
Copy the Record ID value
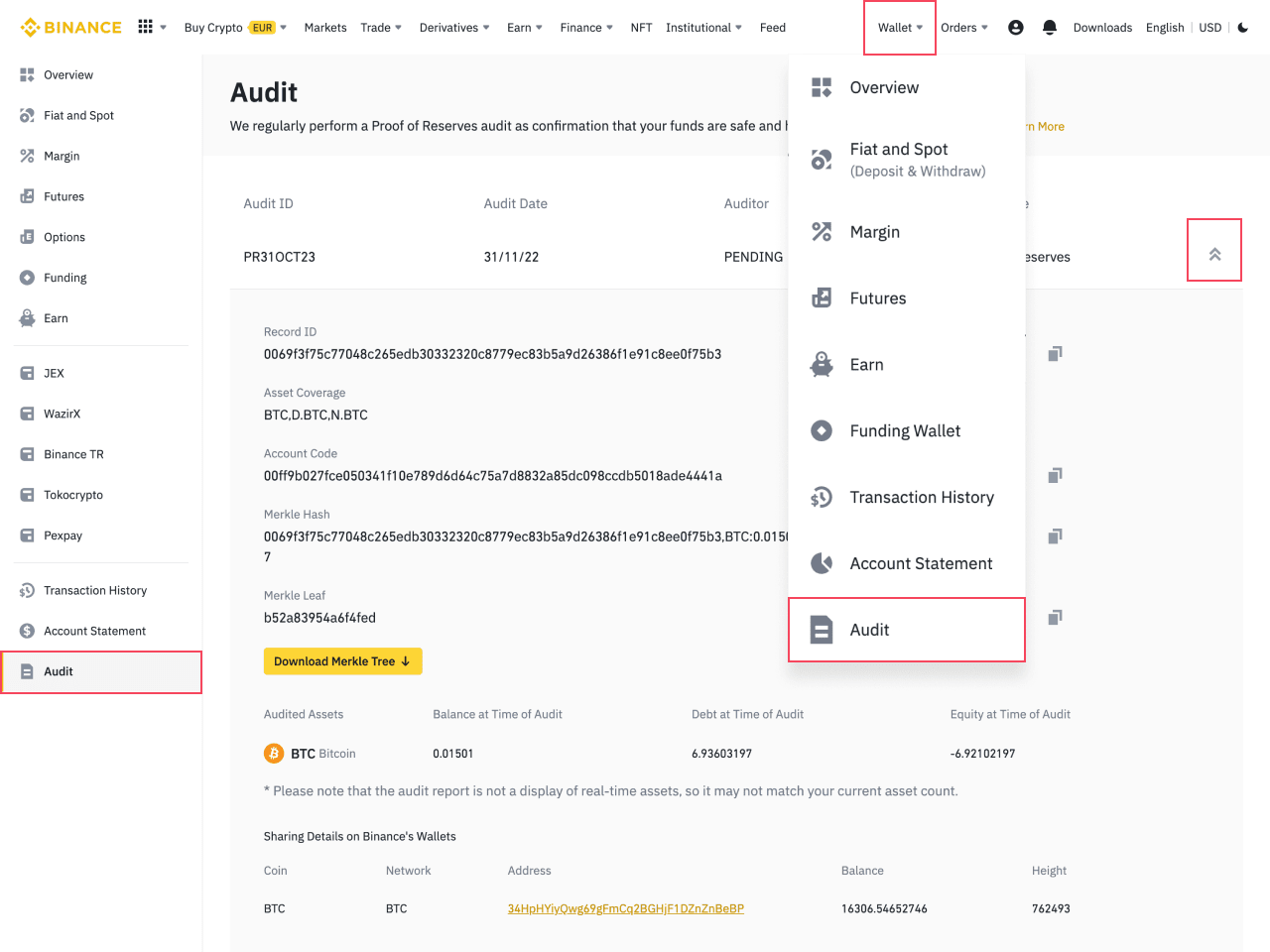tap(1055, 354)
